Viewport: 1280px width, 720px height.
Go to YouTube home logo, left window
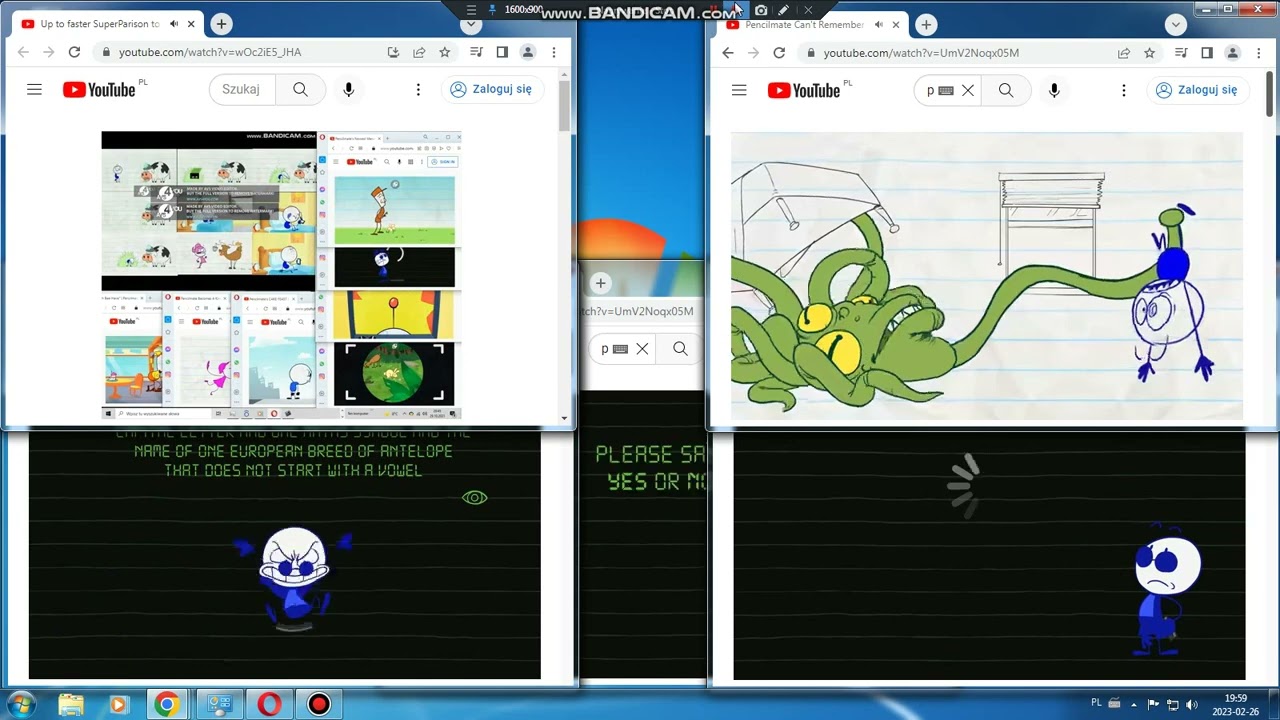click(99, 90)
